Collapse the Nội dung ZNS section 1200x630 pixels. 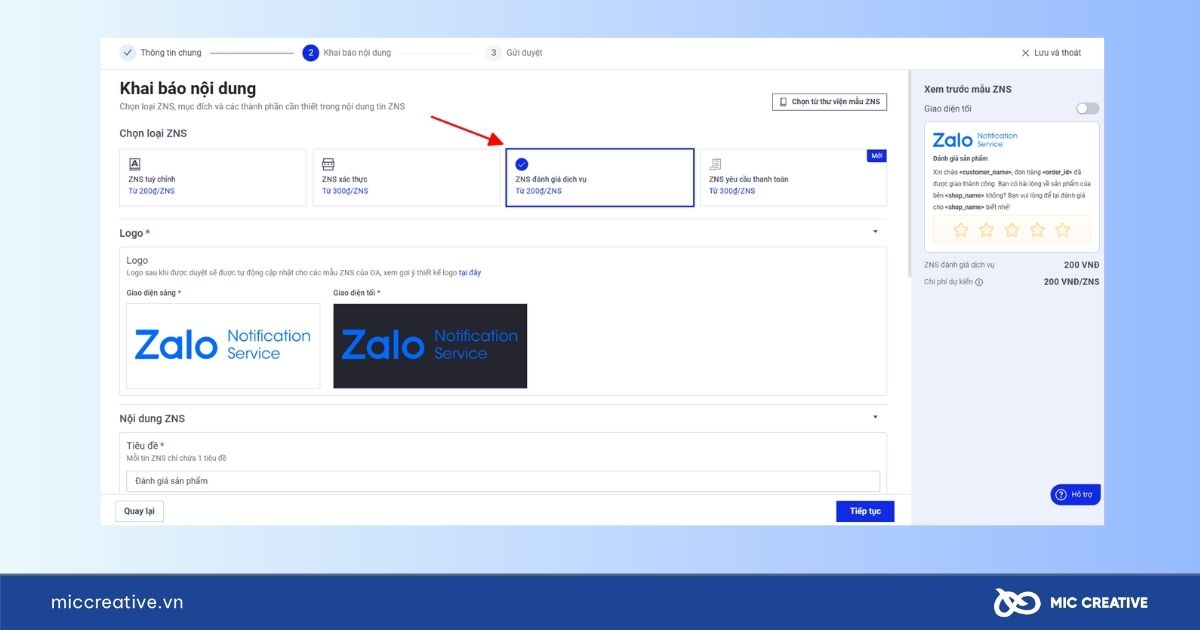point(875,417)
